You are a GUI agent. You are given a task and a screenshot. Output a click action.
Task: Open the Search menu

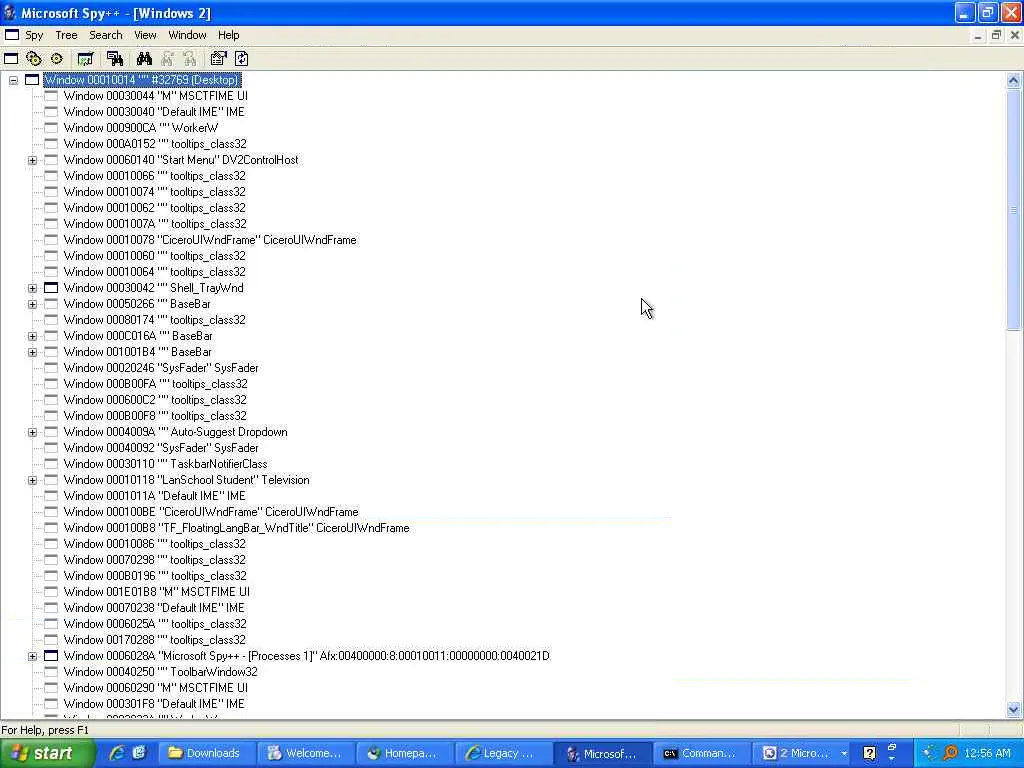click(x=106, y=35)
